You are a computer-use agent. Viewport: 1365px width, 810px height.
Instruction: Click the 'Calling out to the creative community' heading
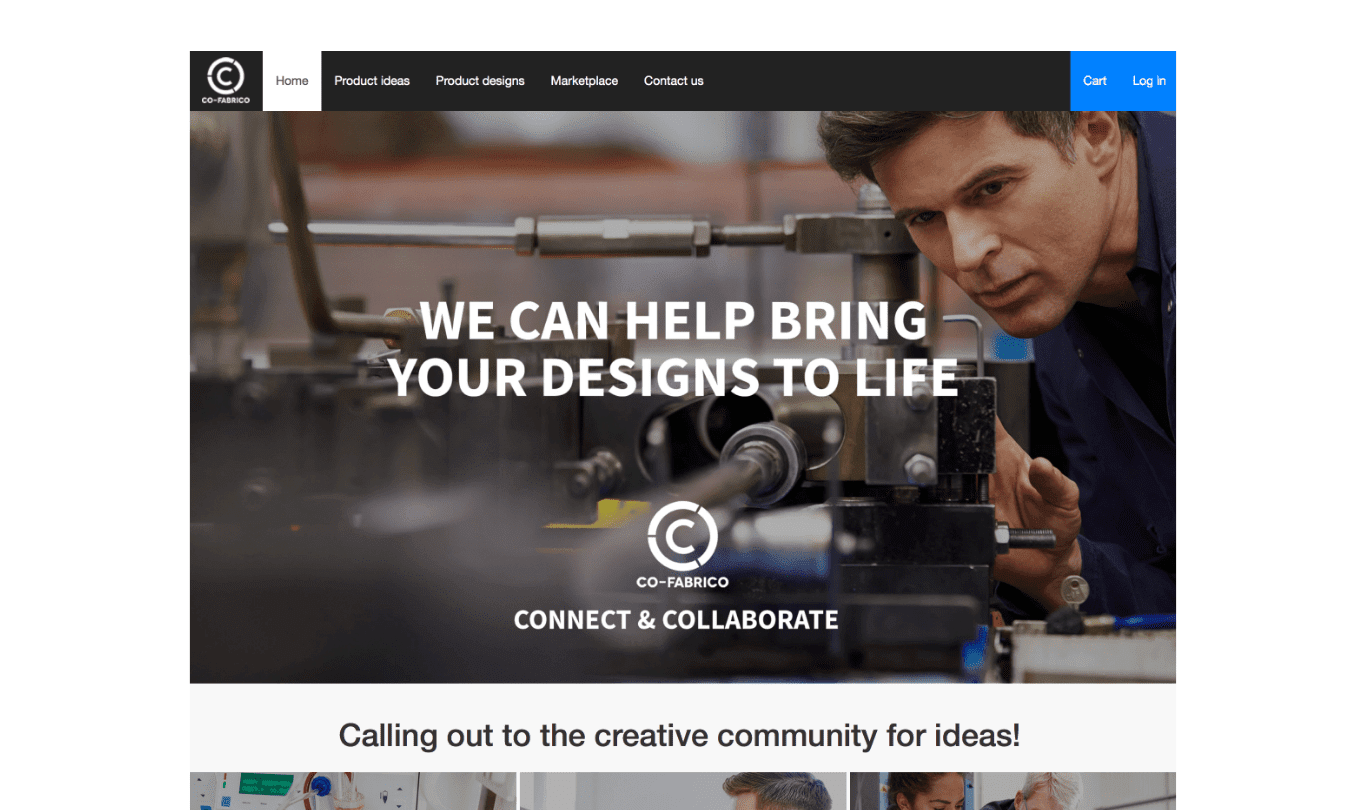pos(679,736)
